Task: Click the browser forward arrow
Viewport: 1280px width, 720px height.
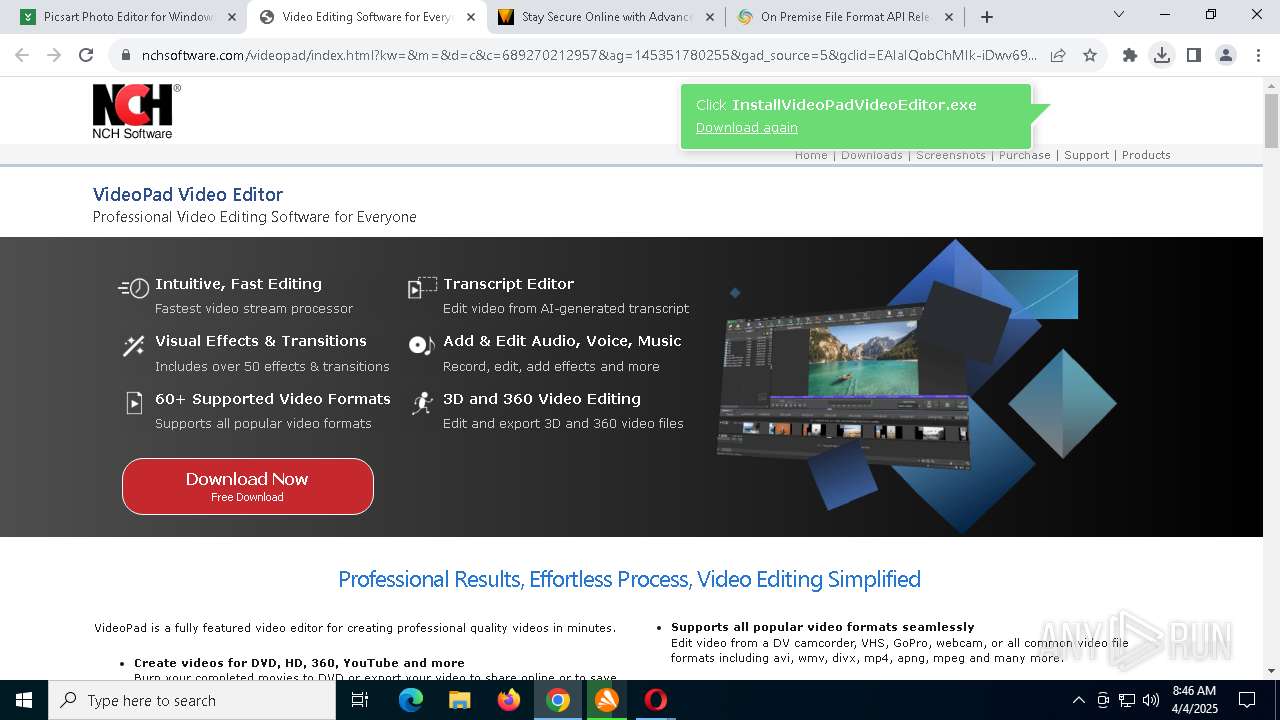Action: pyautogui.click(x=54, y=55)
